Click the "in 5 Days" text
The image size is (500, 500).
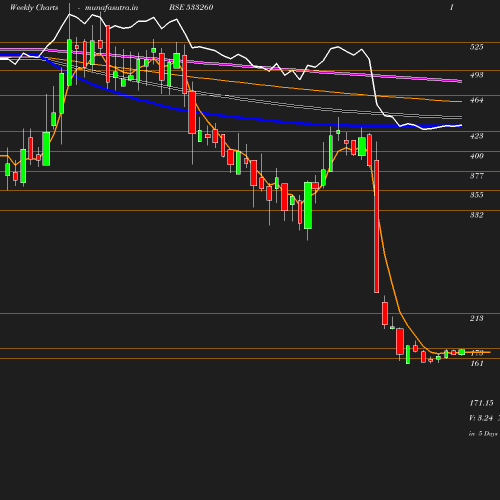click(x=483, y=434)
